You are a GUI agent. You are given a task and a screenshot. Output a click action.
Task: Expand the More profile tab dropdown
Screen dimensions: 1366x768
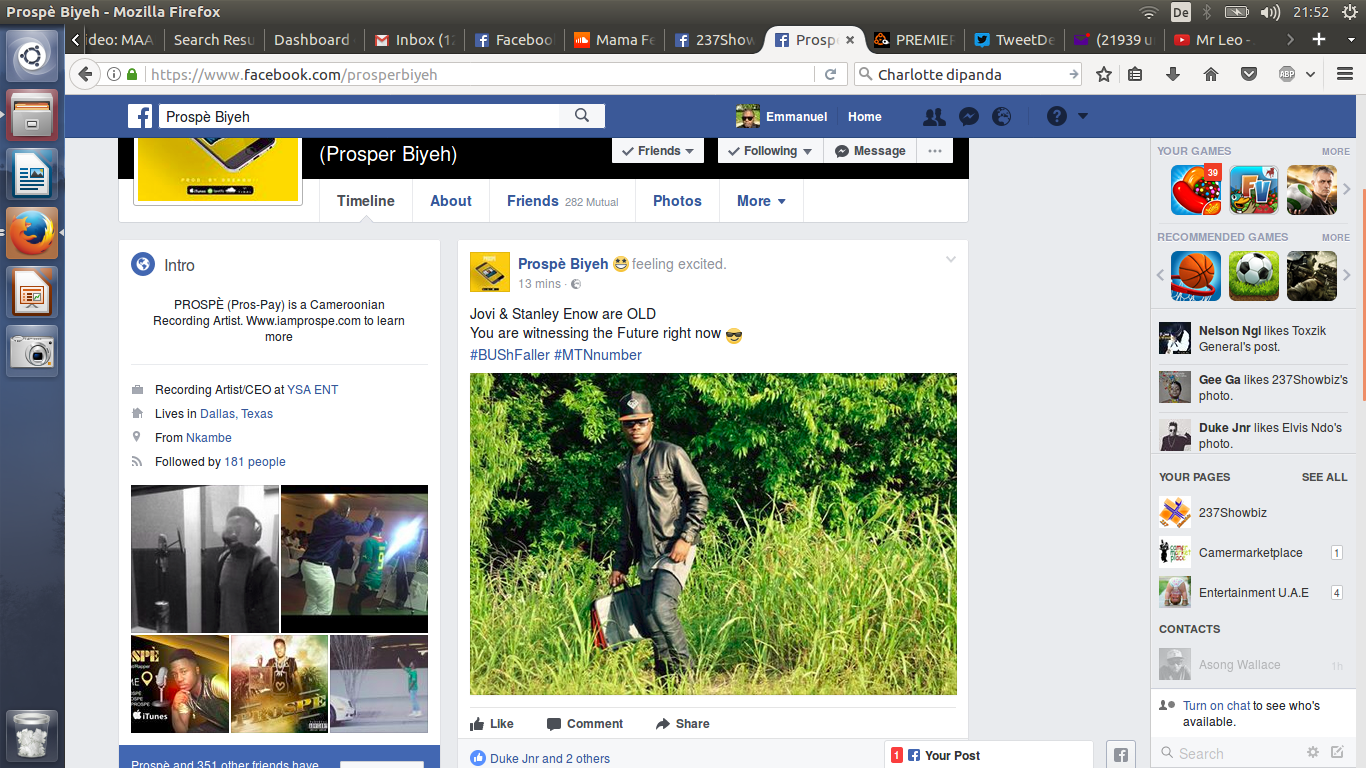761,201
